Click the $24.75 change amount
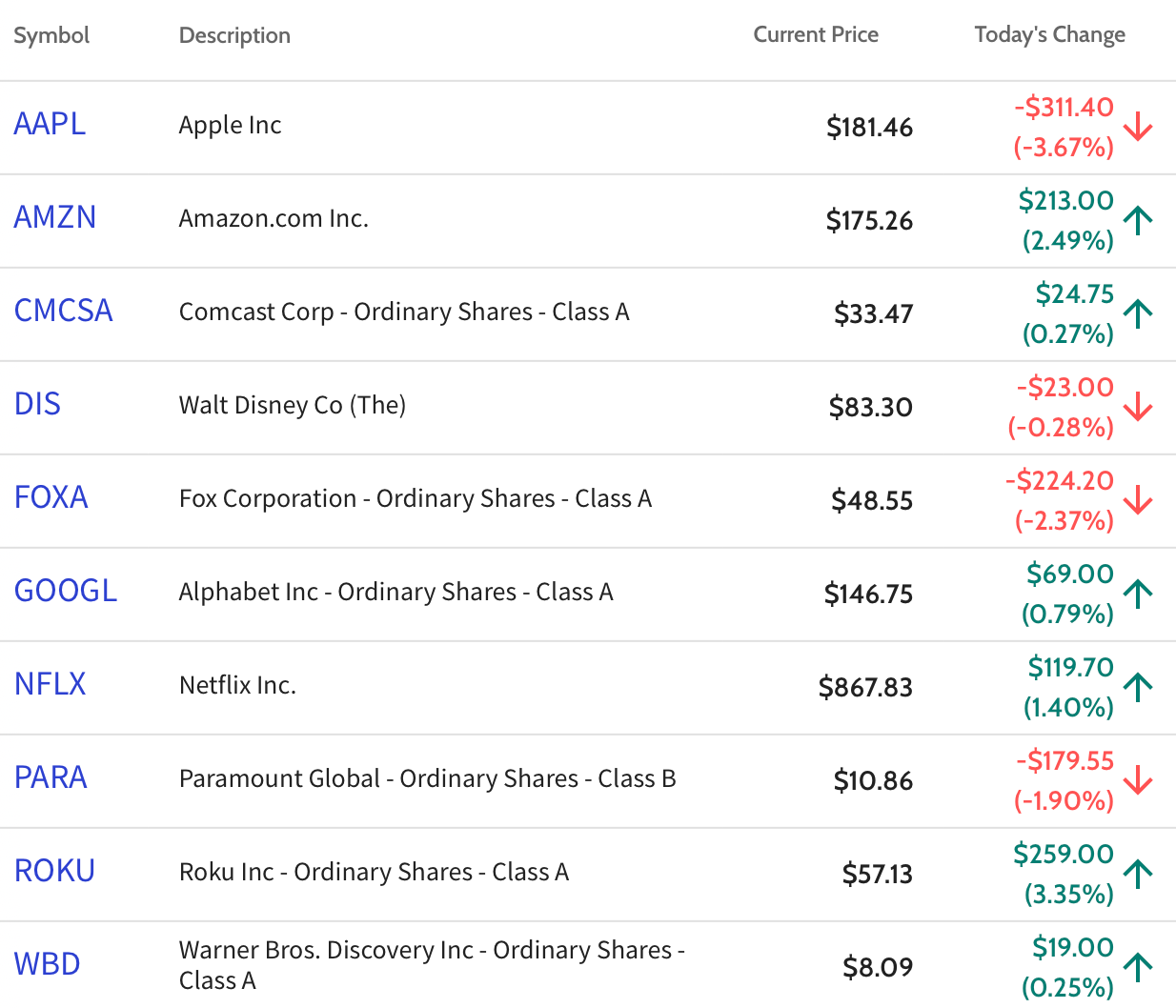The image size is (1176, 1008). [1075, 293]
